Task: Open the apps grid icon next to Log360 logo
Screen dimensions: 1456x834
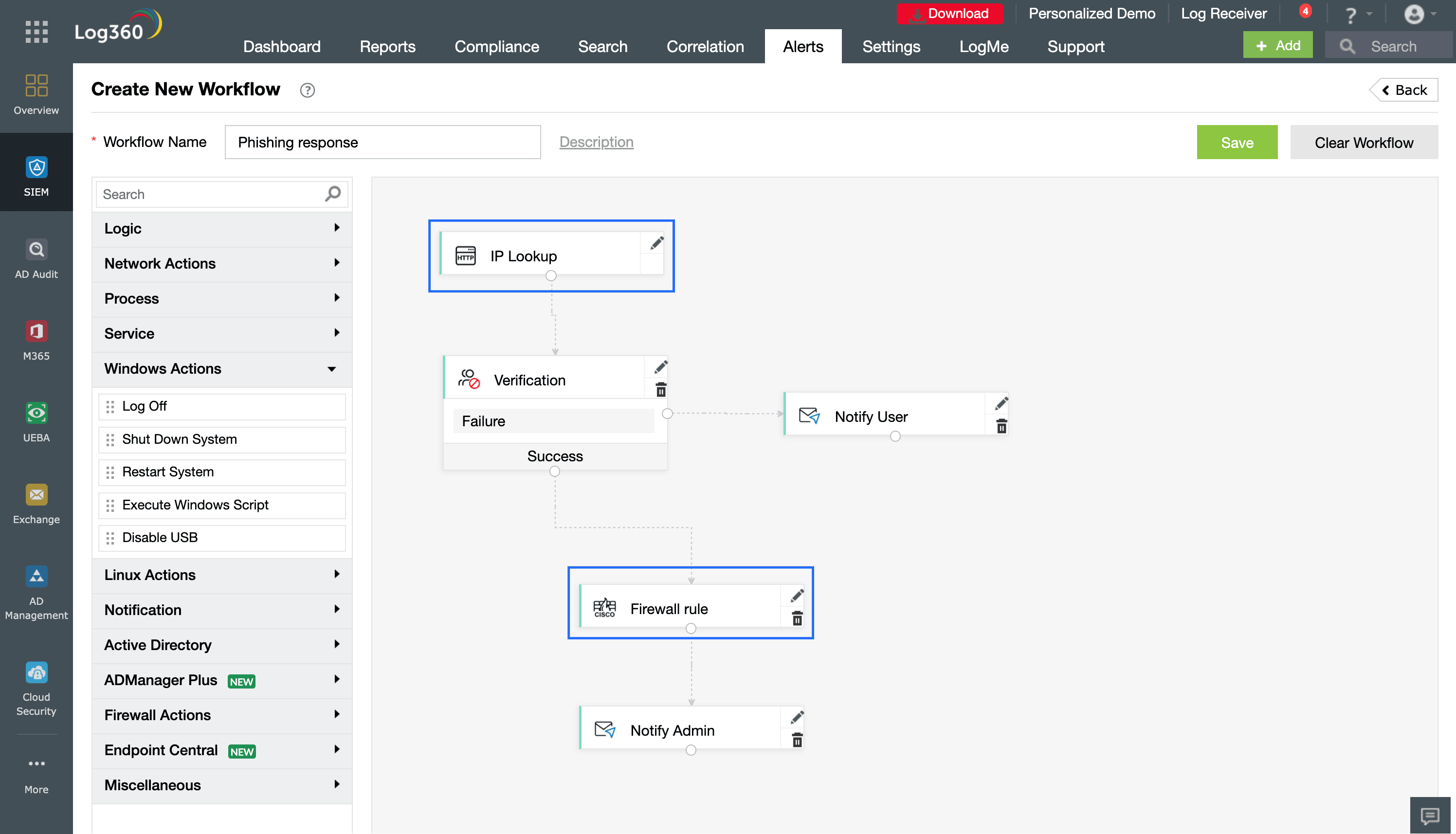Action: pos(36,33)
